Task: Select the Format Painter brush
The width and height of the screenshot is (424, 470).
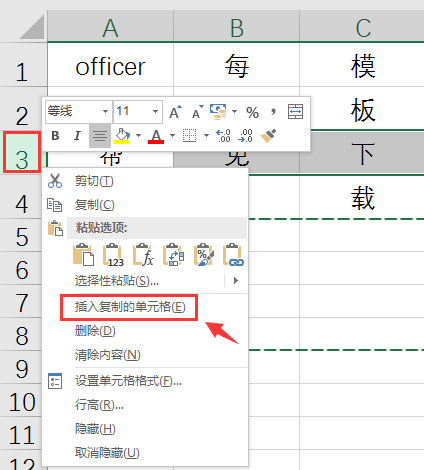Action: (x=268, y=136)
